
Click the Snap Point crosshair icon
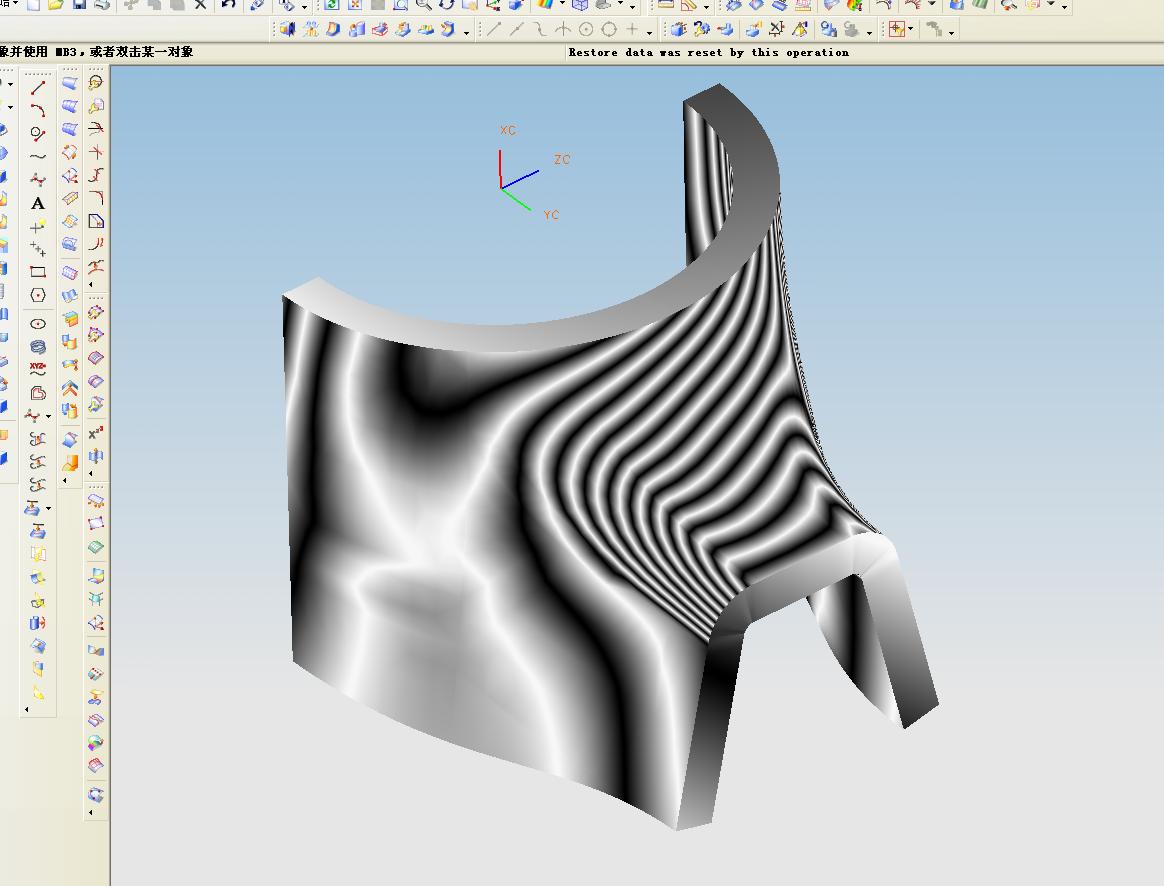tap(897, 30)
